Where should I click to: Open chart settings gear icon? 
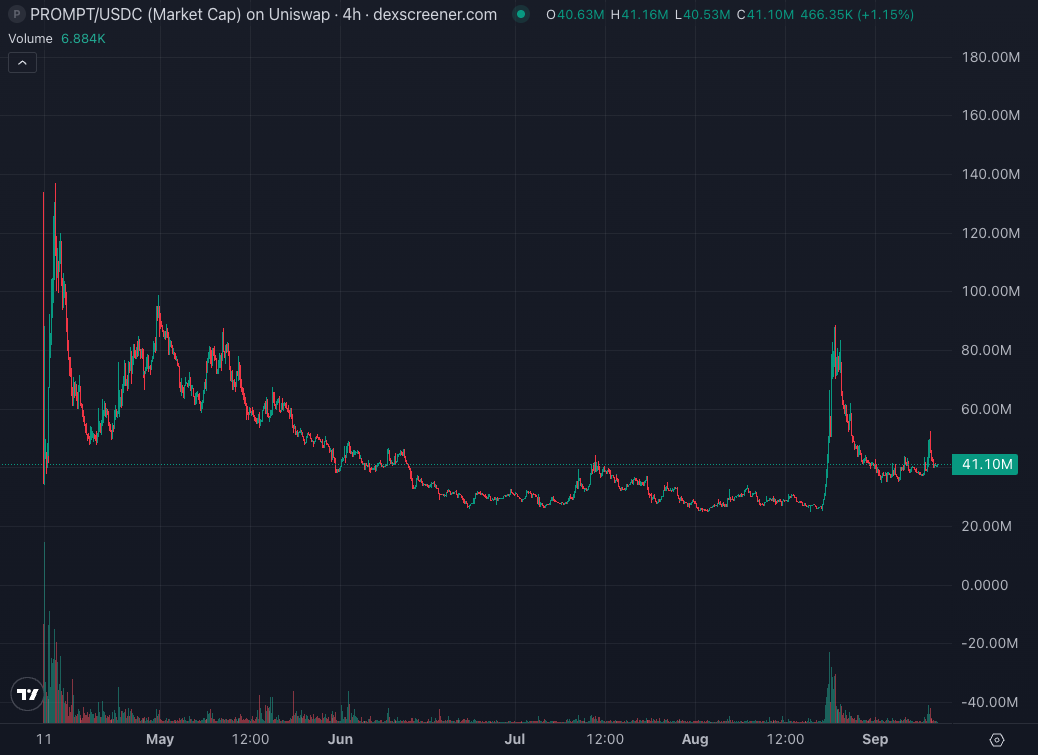coord(996,740)
